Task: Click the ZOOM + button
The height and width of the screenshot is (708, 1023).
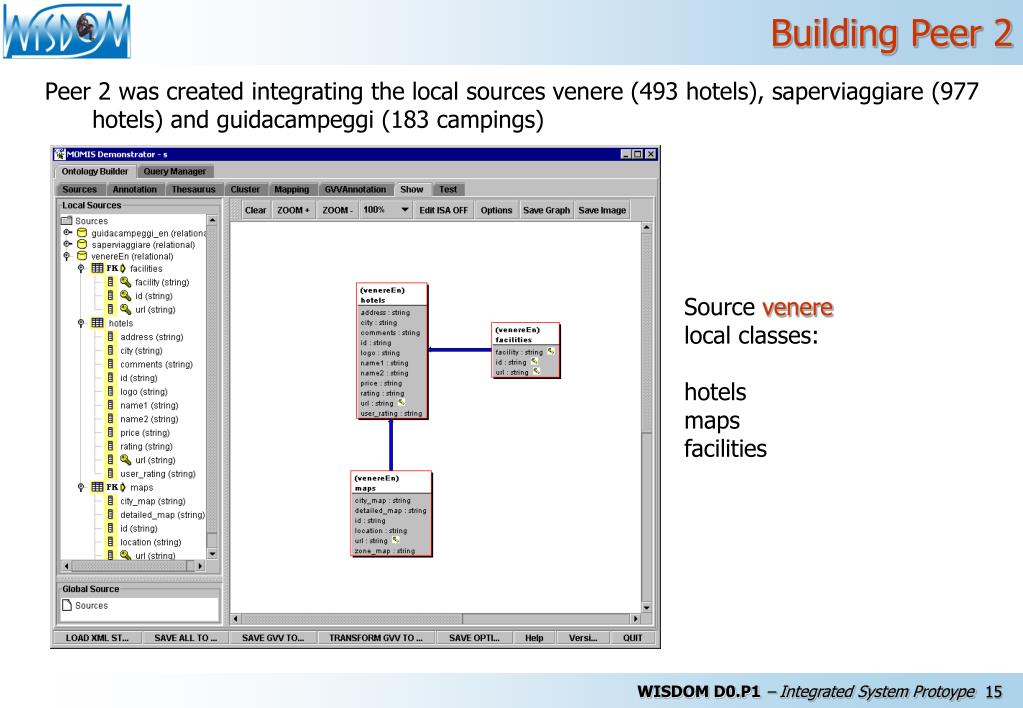Action: 293,210
